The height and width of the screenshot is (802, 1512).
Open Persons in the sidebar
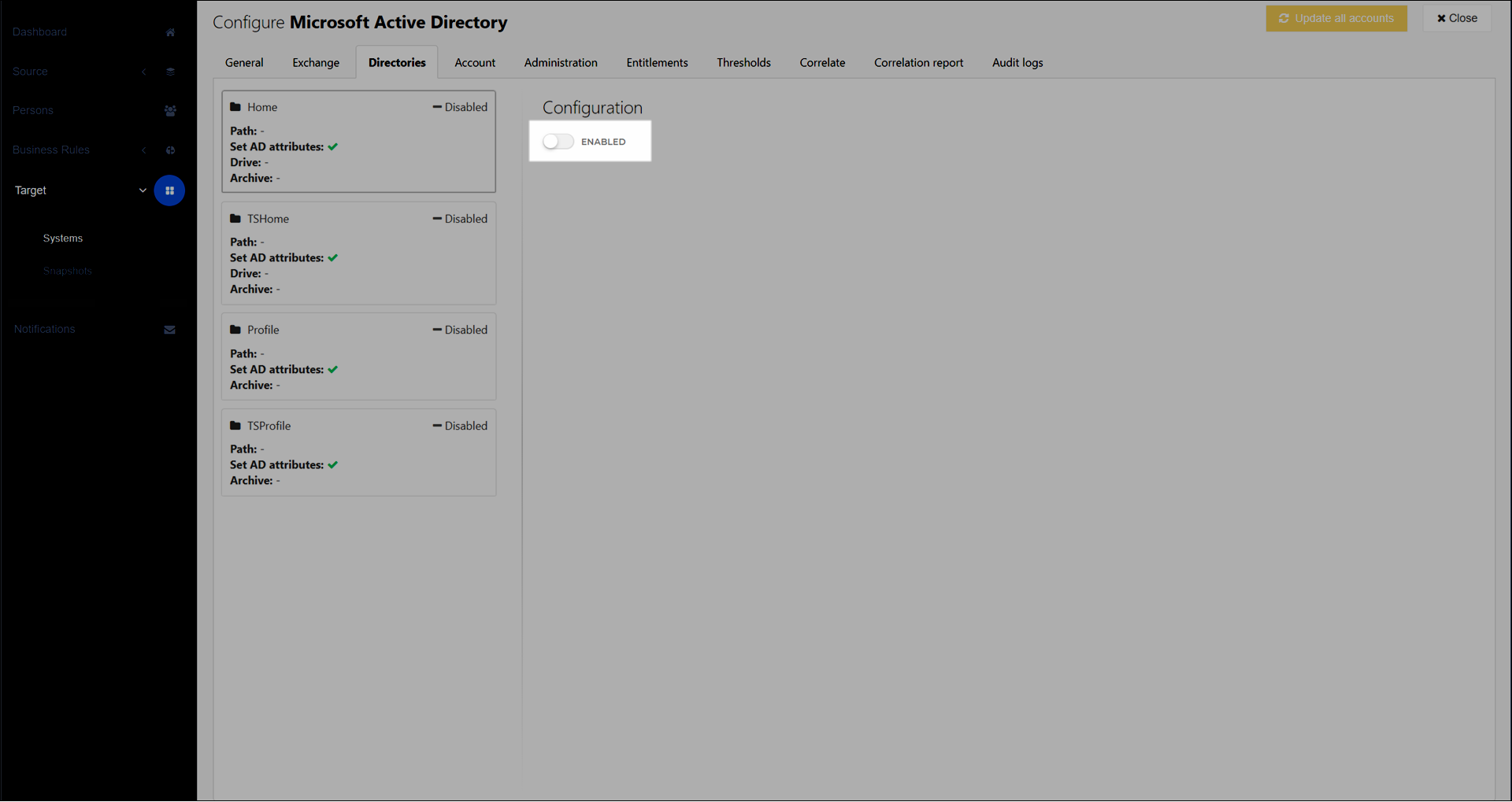point(33,111)
